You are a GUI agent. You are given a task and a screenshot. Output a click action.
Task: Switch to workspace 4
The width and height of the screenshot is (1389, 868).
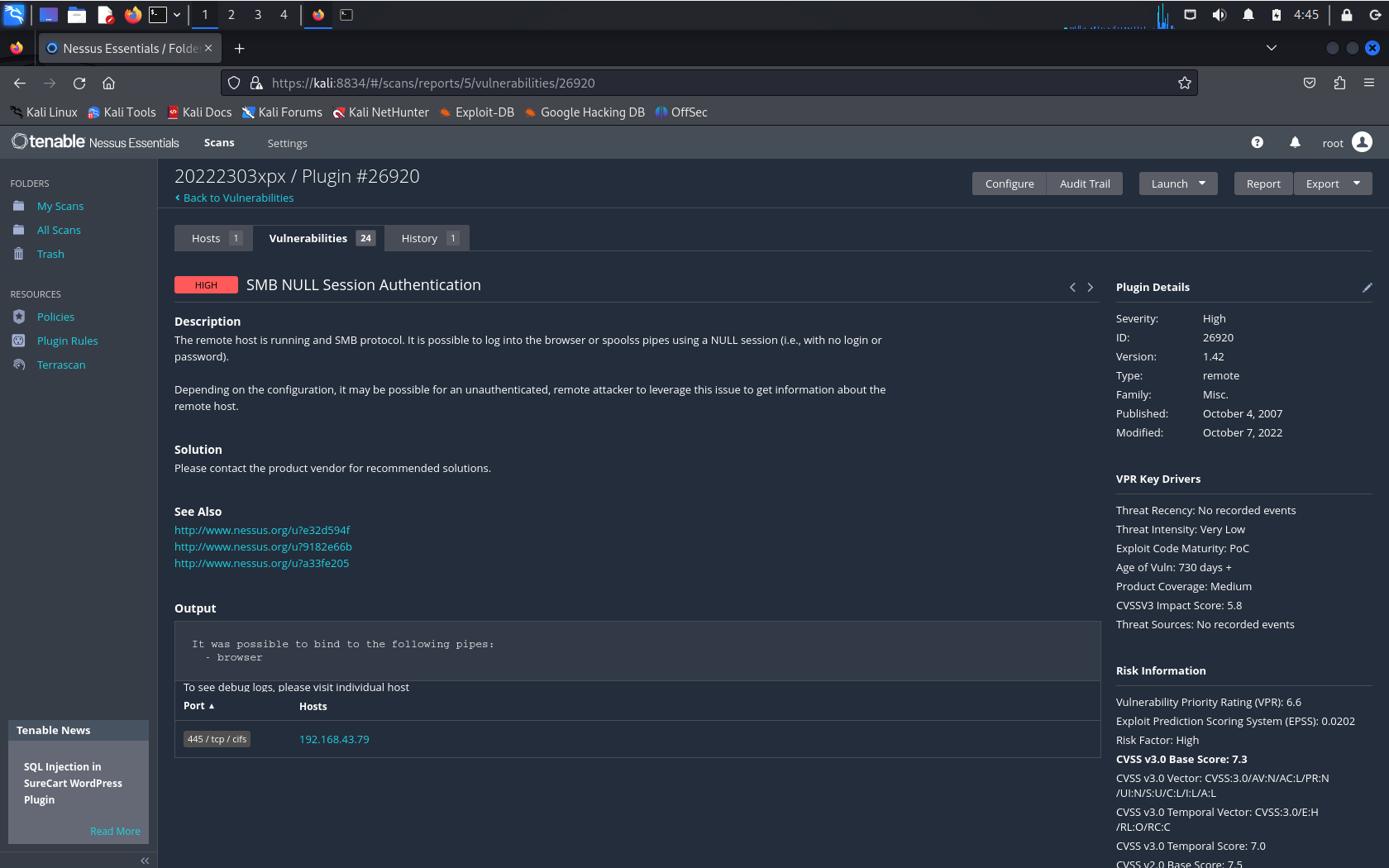click(x=284, y=14)
